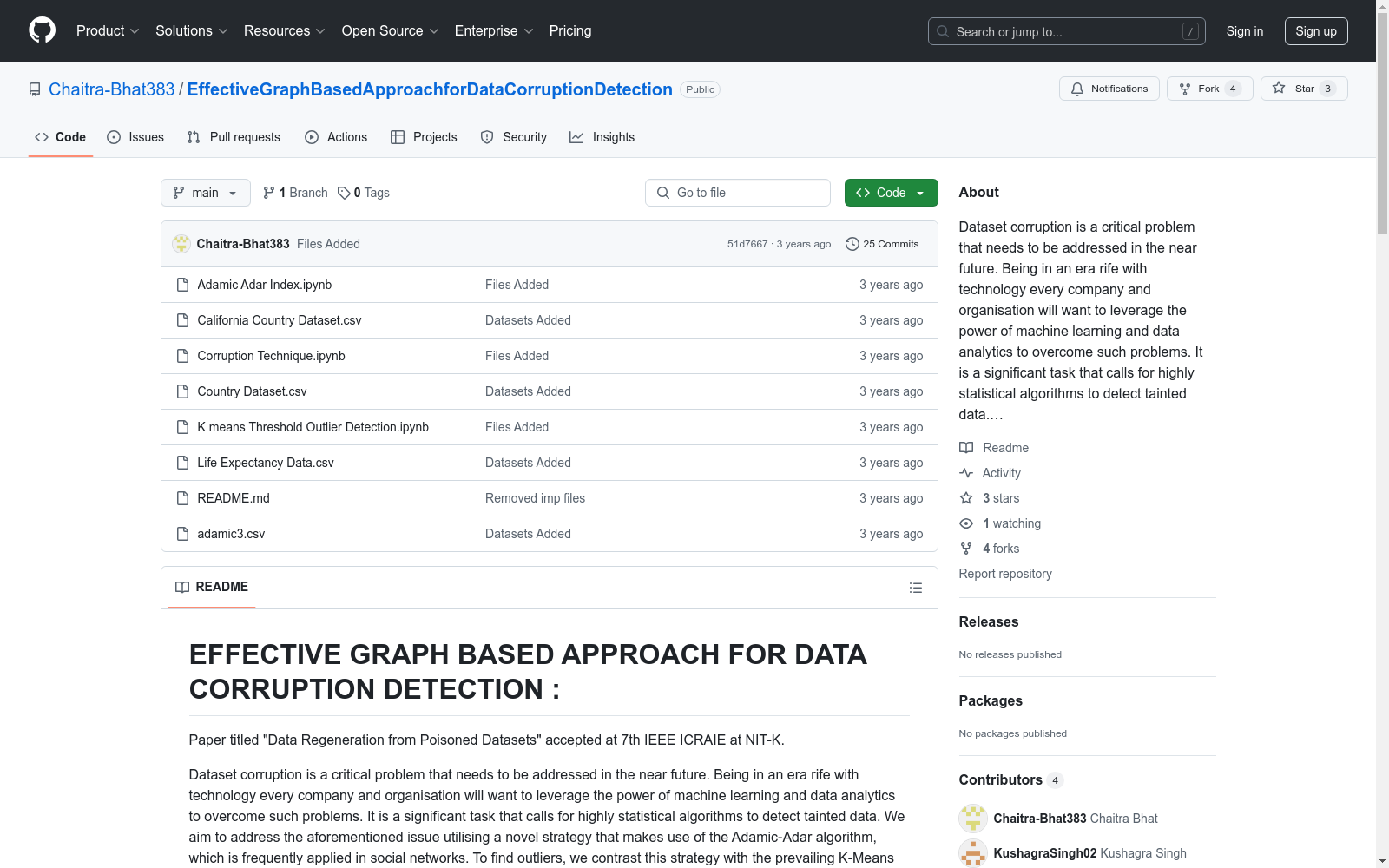
Task: Click the tag icon next to 0 Tags
Action: pyautogui.click(x=344, y=193)
